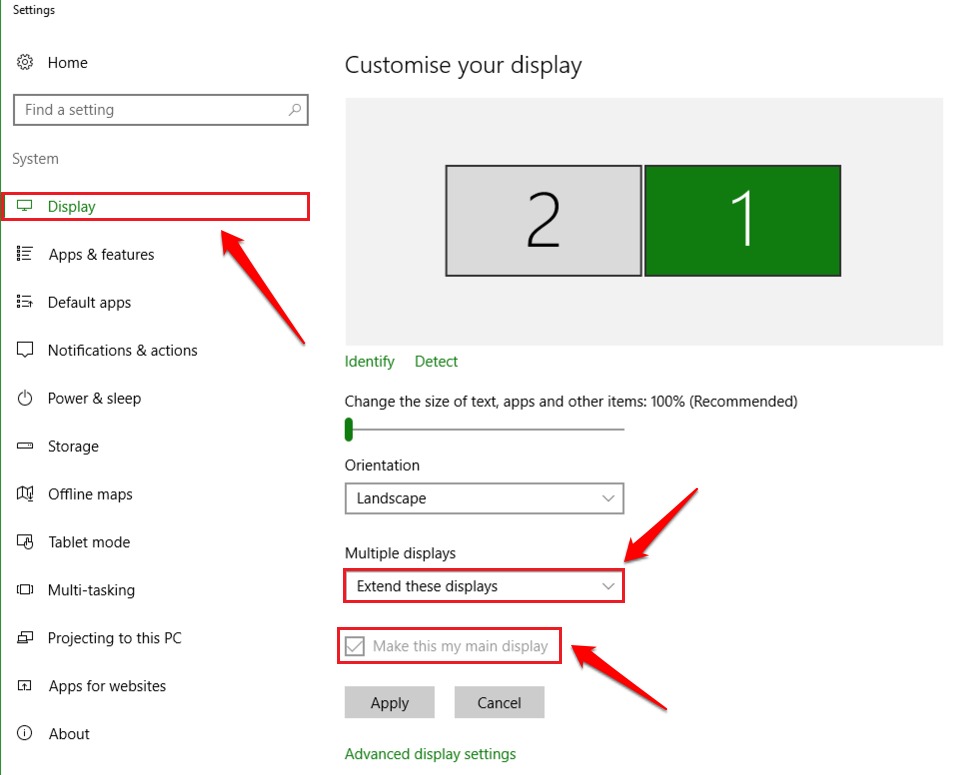
Task: Click the Notifications & actions speech-bubble icon
Action: coord(25,350)
